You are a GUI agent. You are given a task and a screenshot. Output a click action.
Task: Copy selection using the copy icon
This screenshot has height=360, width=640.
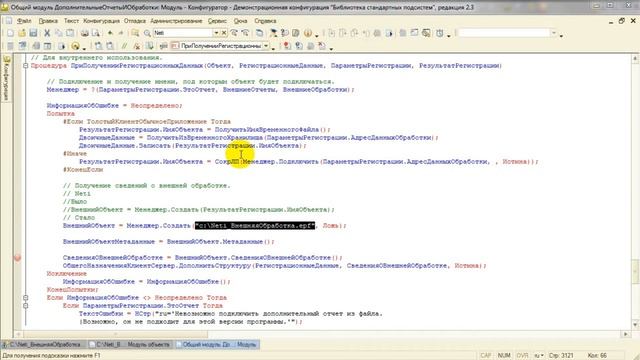coord(59,33)
